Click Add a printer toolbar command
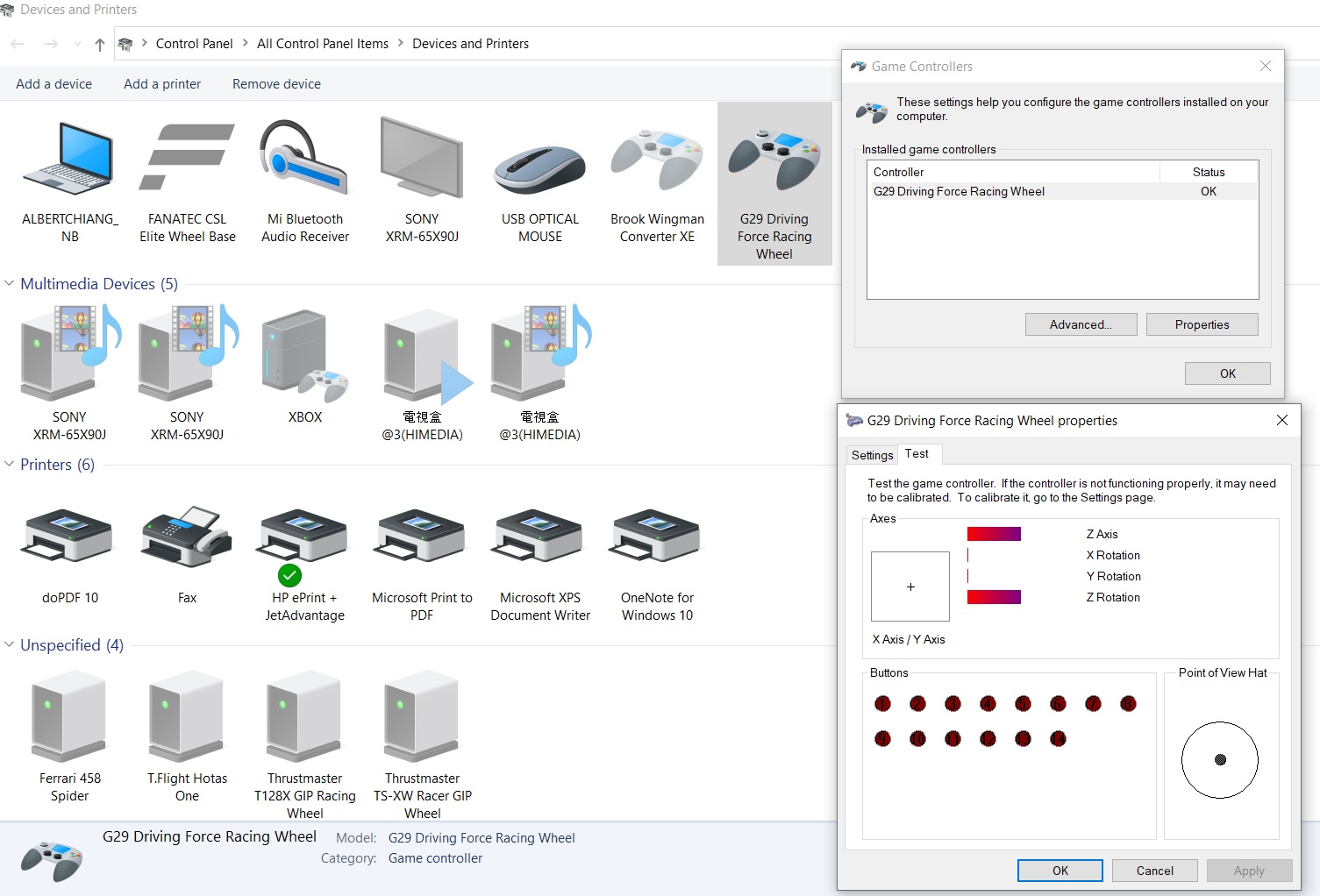 coord(162,84)
